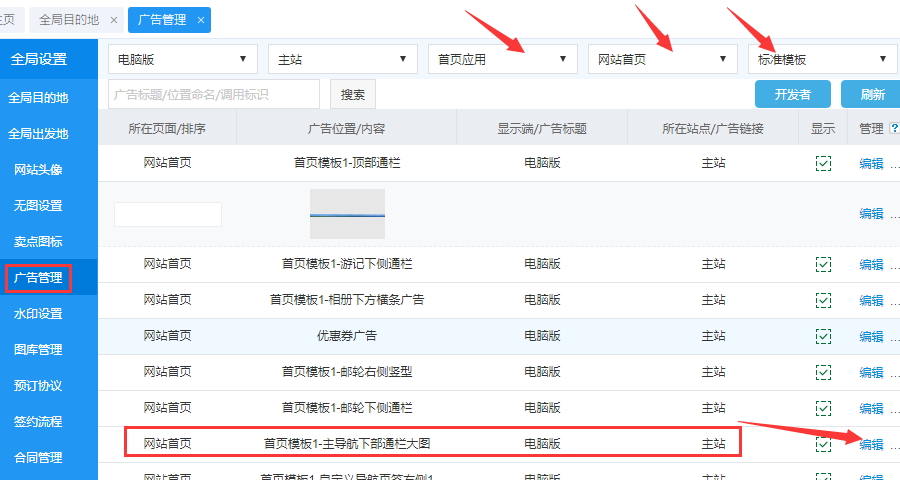Screen dimensions: 900x480
Task: Select 图库管理 from the sidebar
Action: [x=38, y=350]
